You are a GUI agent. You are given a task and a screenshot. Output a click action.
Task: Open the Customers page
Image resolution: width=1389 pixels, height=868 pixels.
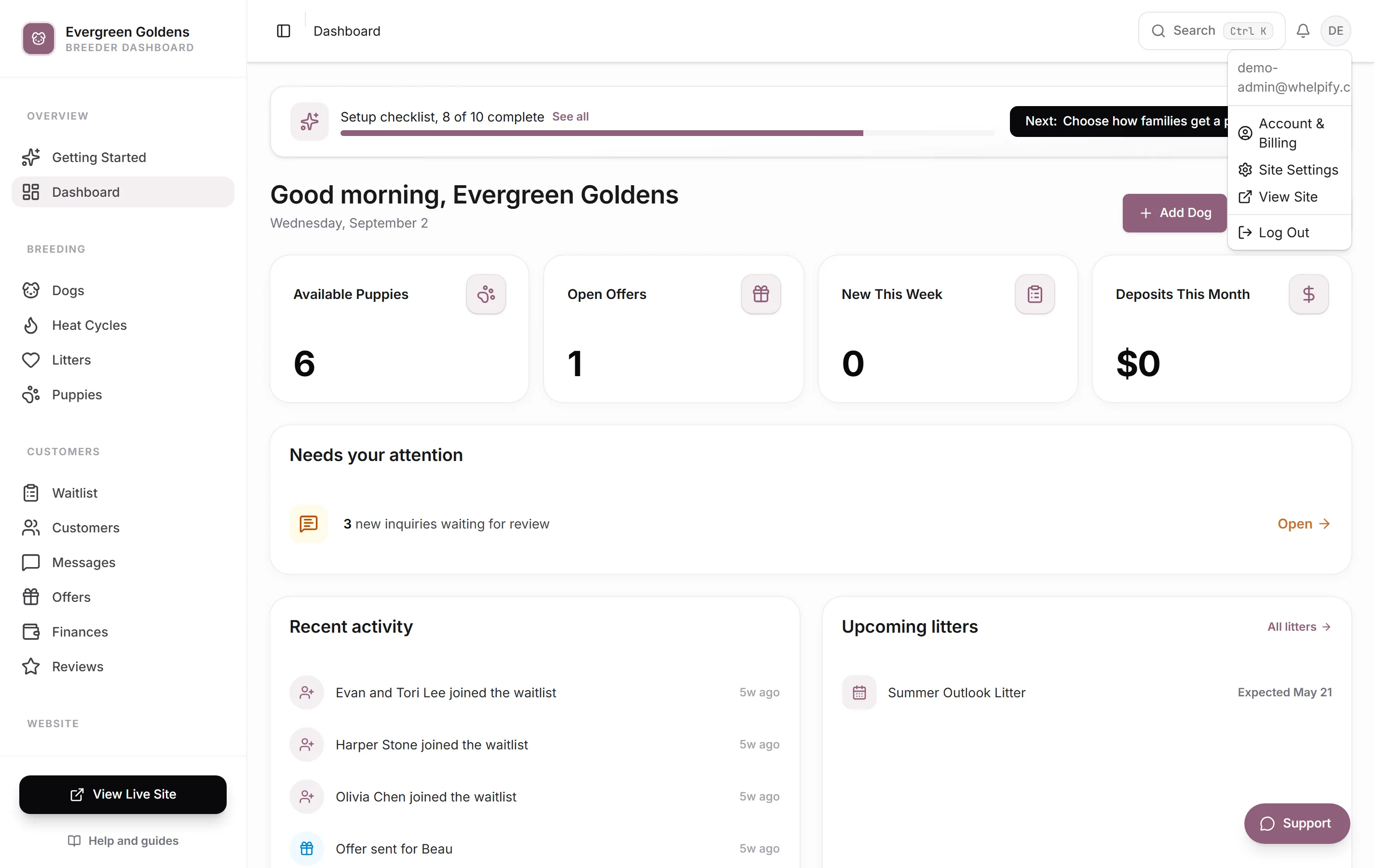[123, 528]
